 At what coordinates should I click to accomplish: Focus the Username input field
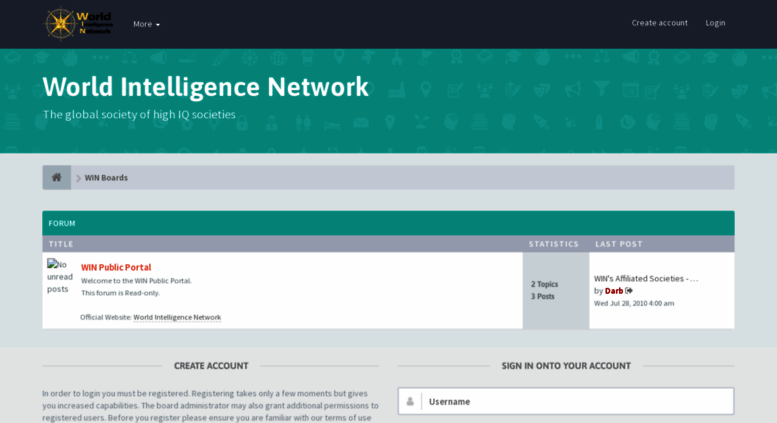pos(566,401)
